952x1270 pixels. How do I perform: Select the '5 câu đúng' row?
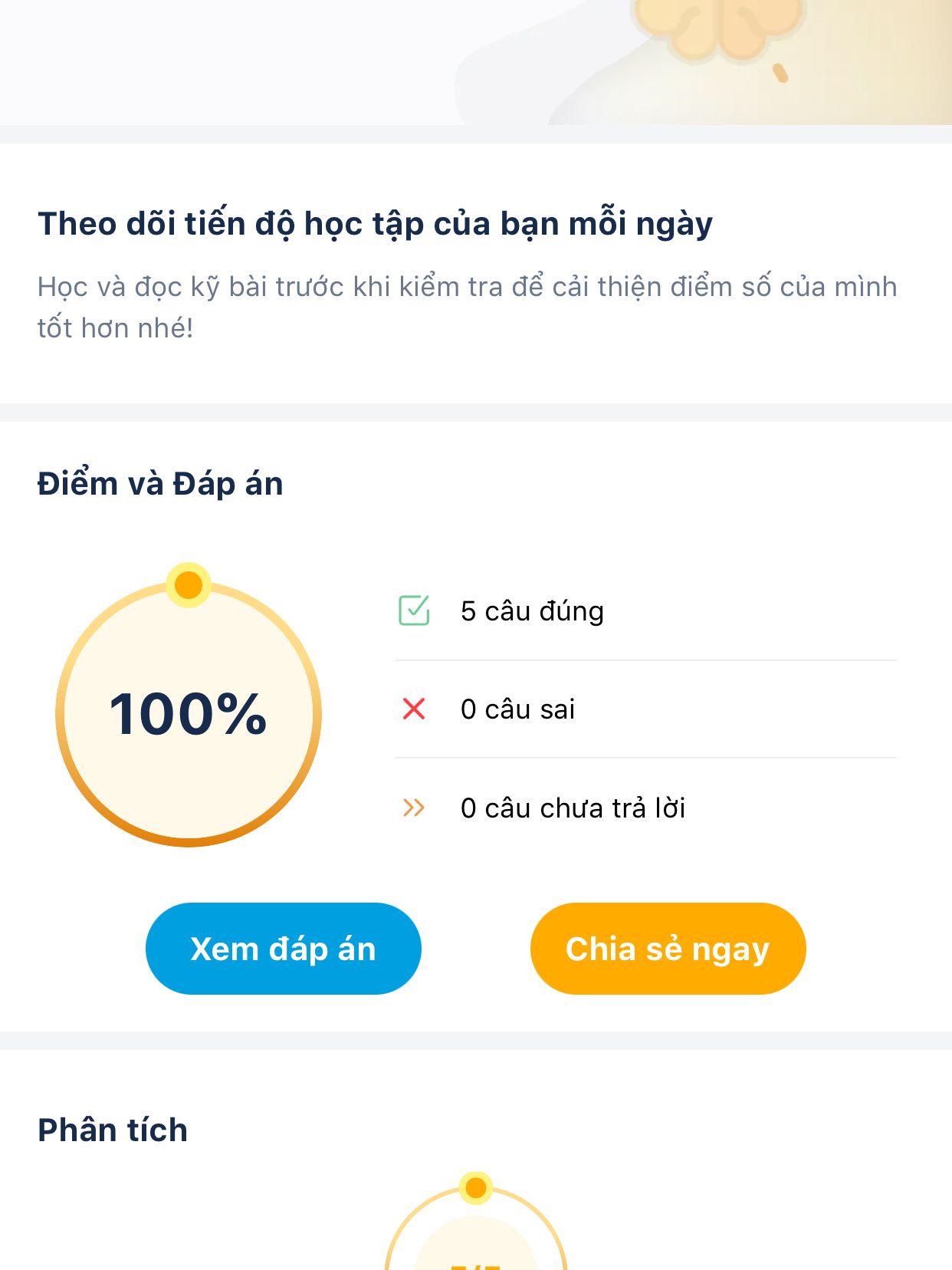646,611
